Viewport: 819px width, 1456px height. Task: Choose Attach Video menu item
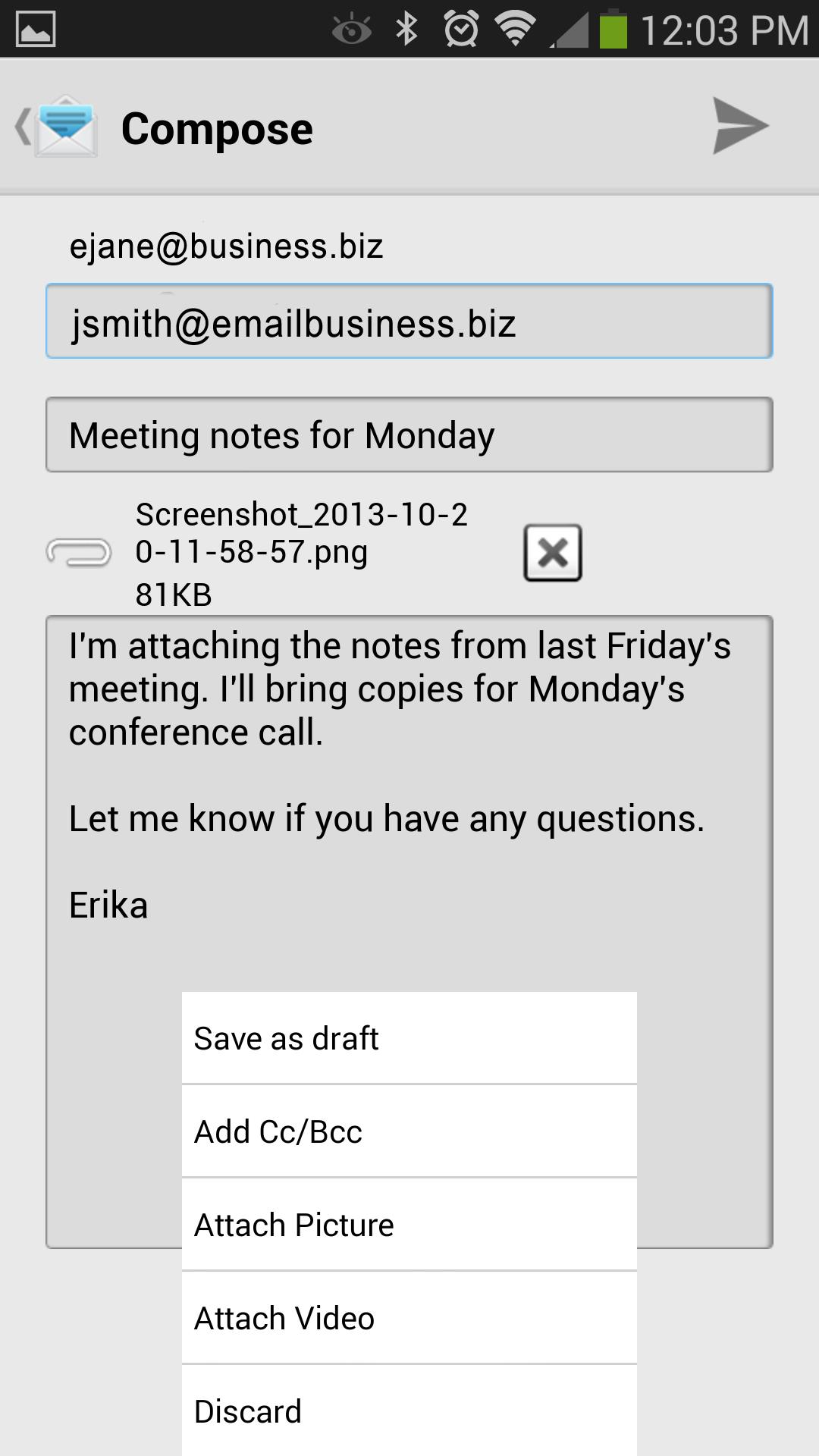409,1318
